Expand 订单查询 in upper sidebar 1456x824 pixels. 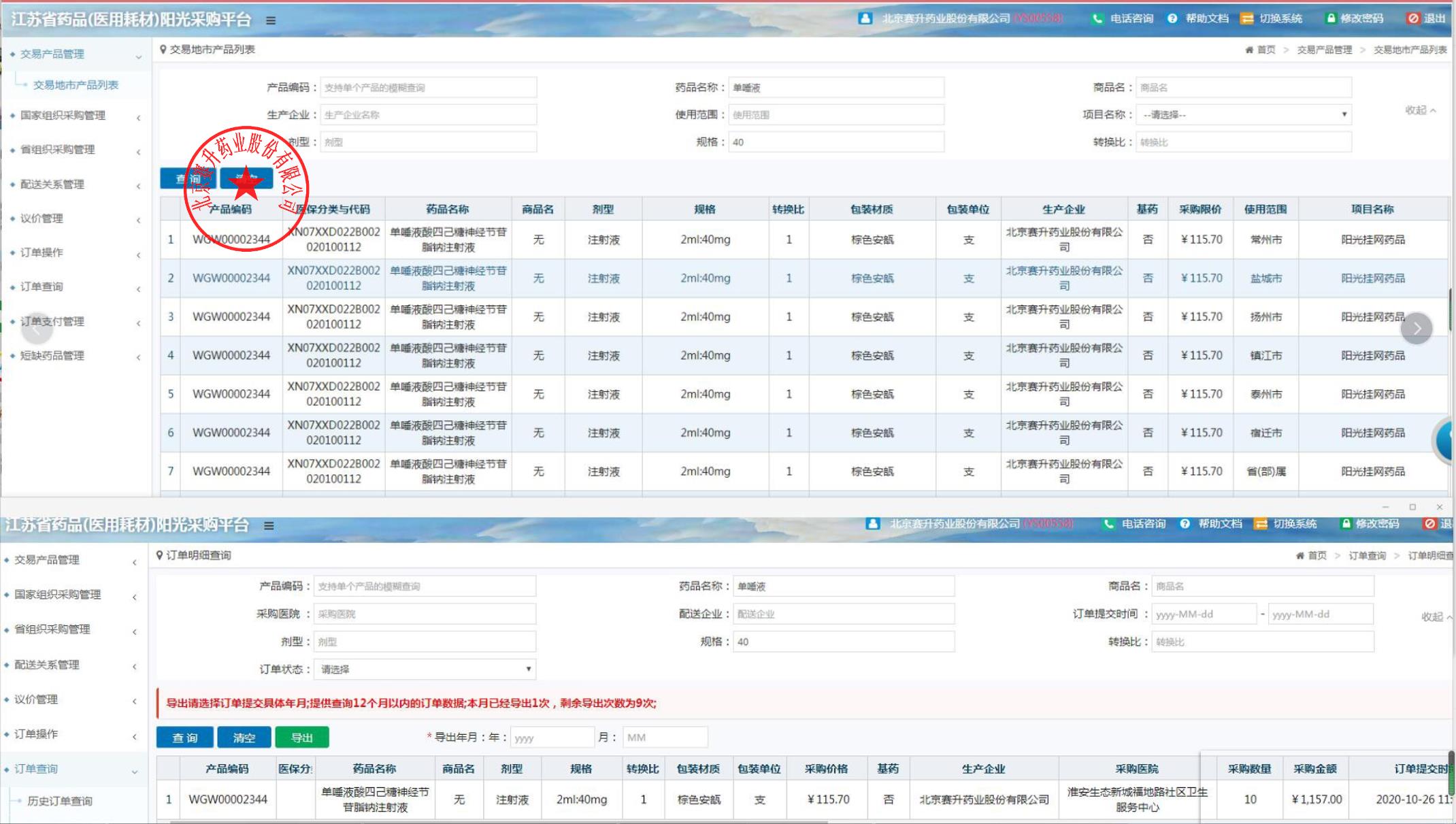tap(75, 286)
